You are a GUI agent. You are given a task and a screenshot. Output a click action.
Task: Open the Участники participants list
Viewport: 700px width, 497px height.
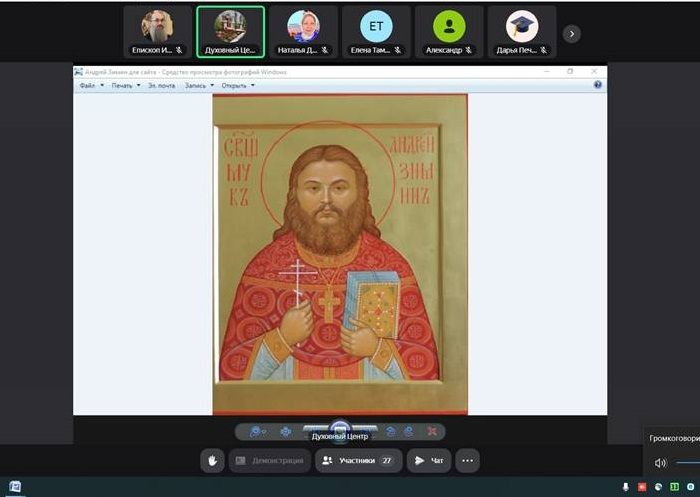[x=358, y=460]
